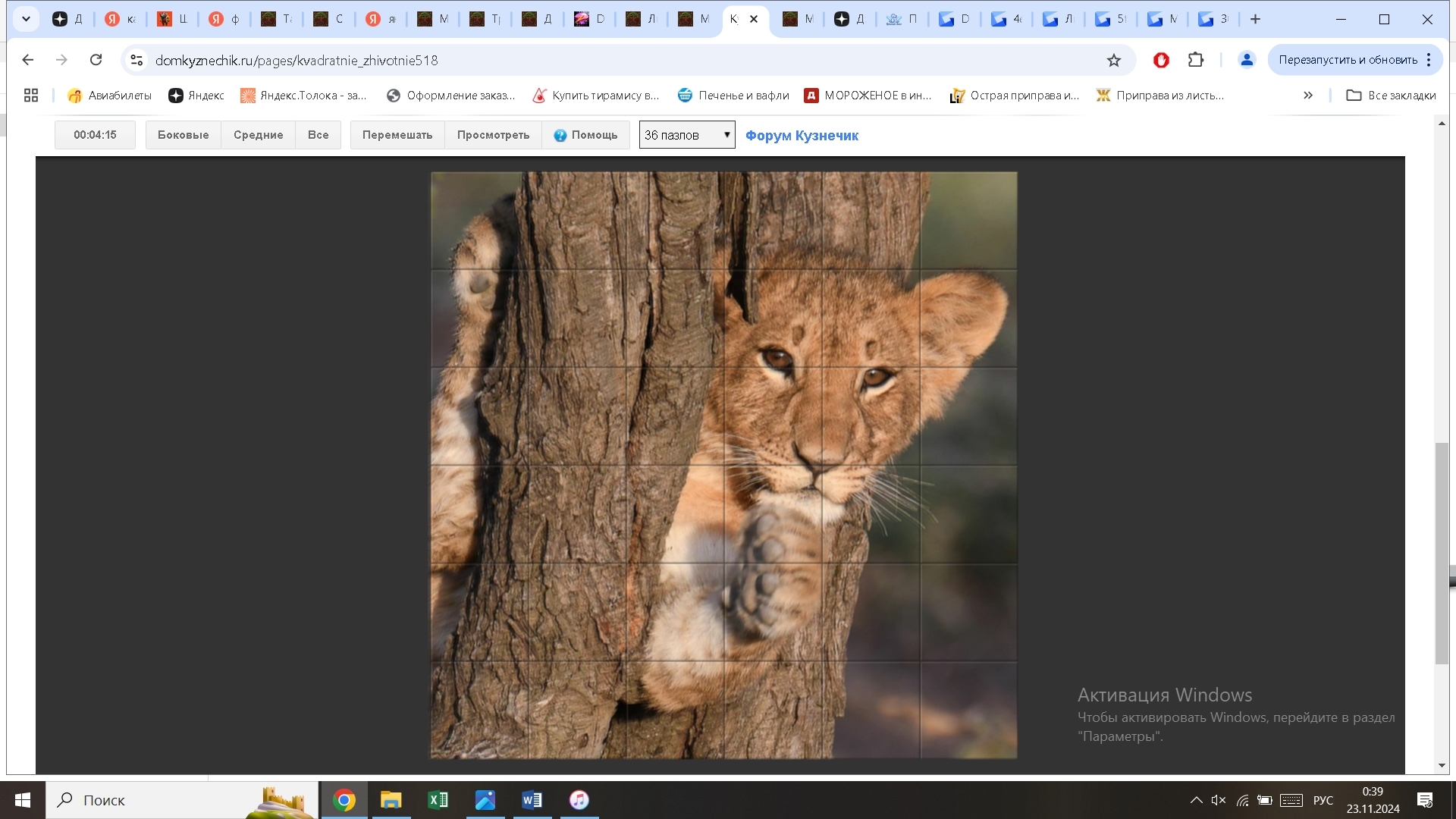Open Яндекс.Толока bookmark
This screenshot has height=819, width=1456.
[x=303, y=96]
